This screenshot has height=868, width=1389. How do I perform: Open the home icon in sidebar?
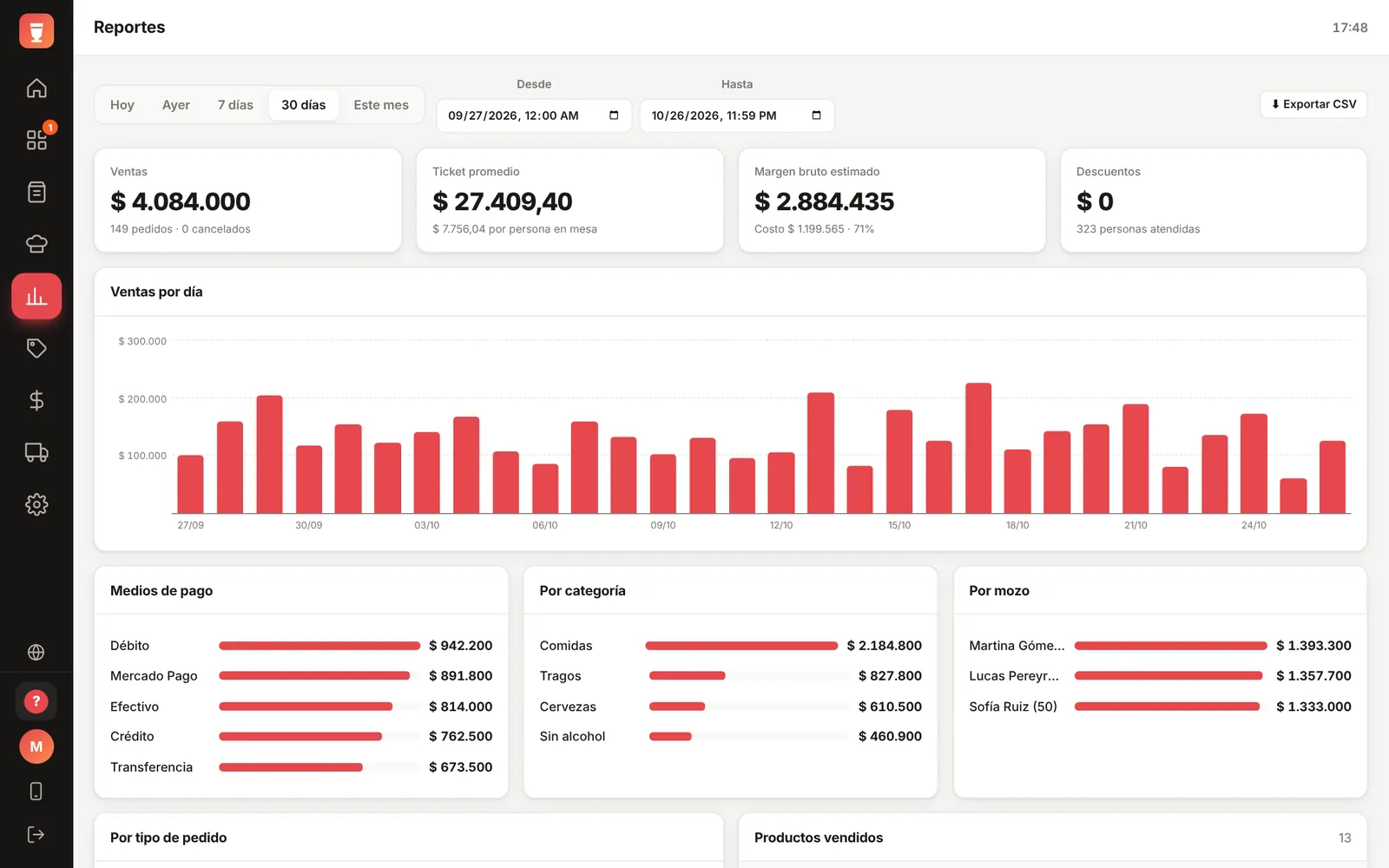coord(36,88)
